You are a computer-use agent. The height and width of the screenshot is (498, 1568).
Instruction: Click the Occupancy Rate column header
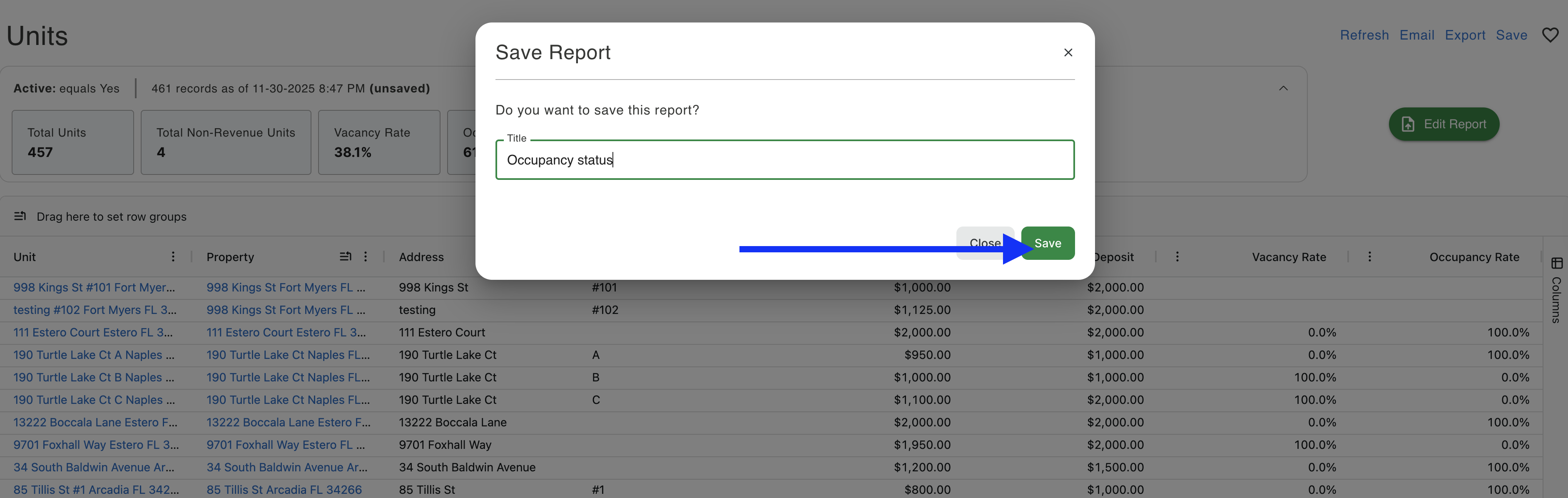[1473, 257]
